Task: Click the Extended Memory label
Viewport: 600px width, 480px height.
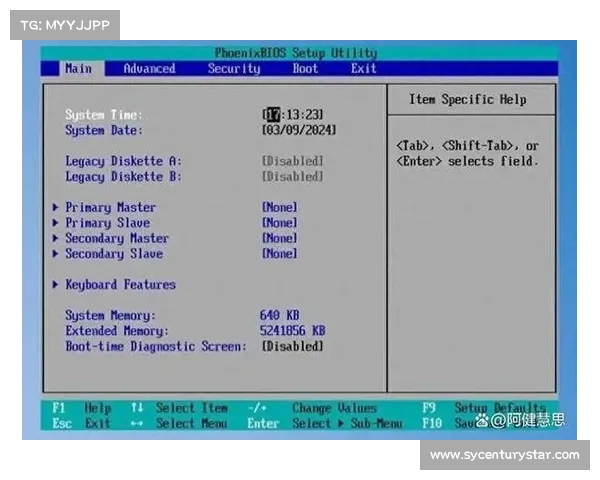Action: 117,331
